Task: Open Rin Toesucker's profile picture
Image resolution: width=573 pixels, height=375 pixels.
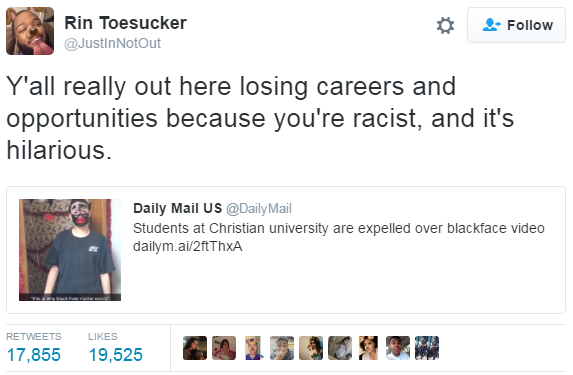Action: pos(30,31)
